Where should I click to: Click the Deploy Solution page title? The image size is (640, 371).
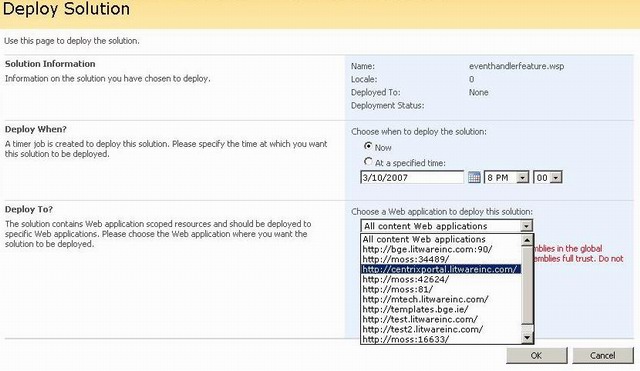coord(66,9)
